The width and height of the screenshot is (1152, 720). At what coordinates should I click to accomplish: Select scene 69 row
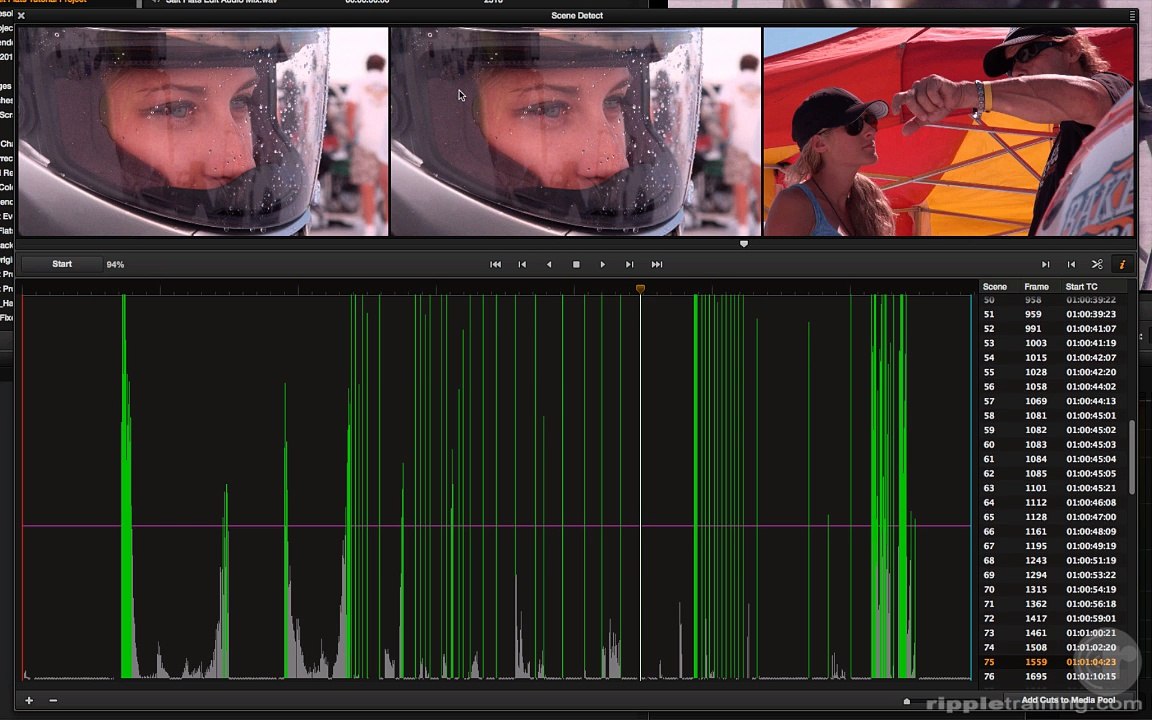[1054, 575]
